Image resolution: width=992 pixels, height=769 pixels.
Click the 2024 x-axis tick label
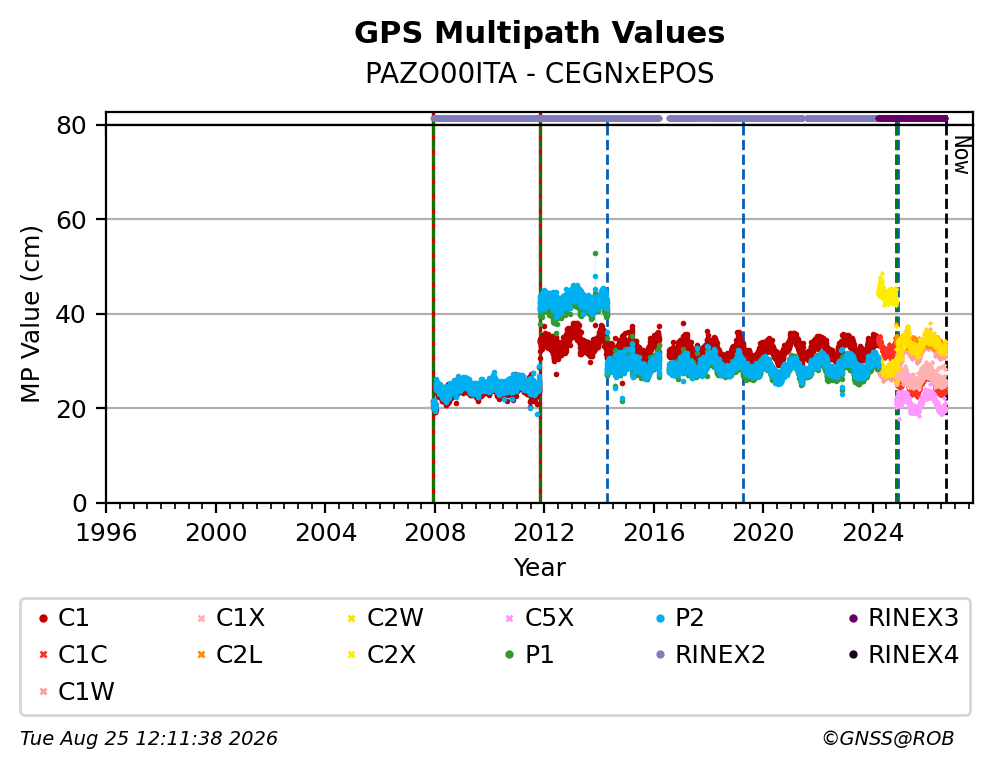click(x=872, y=532)
